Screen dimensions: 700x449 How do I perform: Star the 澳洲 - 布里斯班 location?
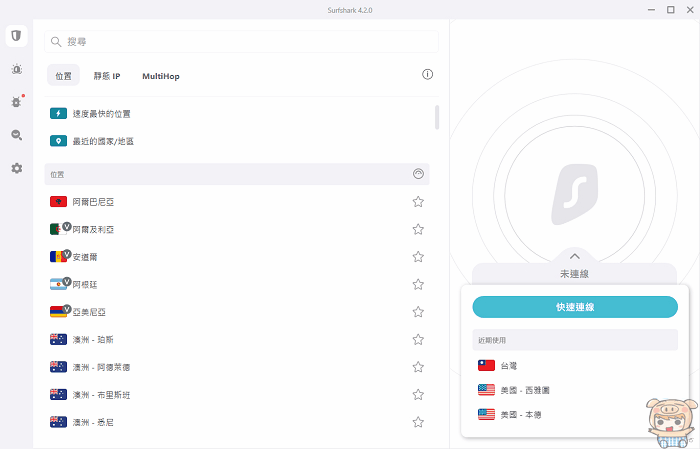point(418,395)
